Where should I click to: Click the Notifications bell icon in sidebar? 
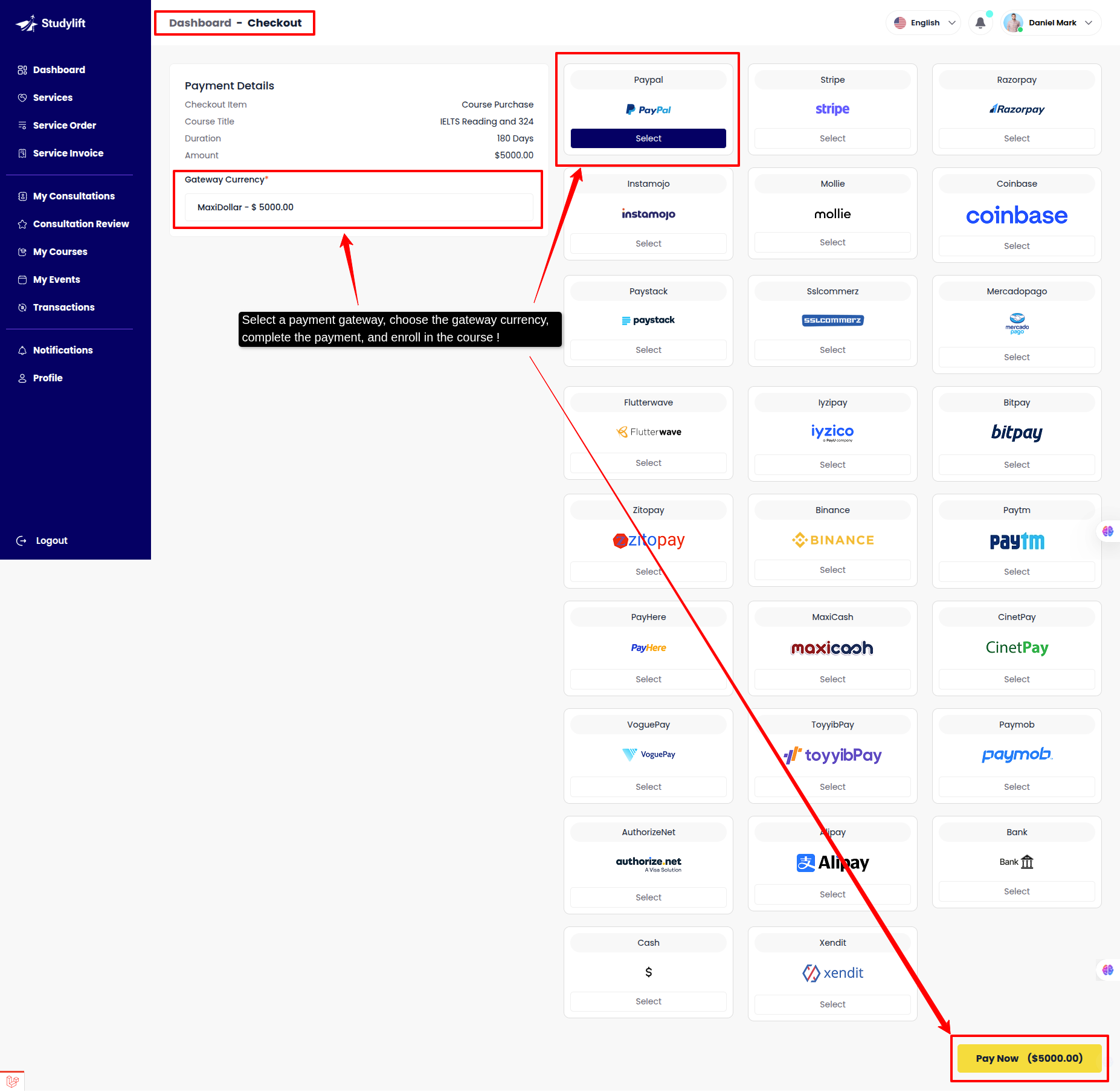(x=22, y=351)
